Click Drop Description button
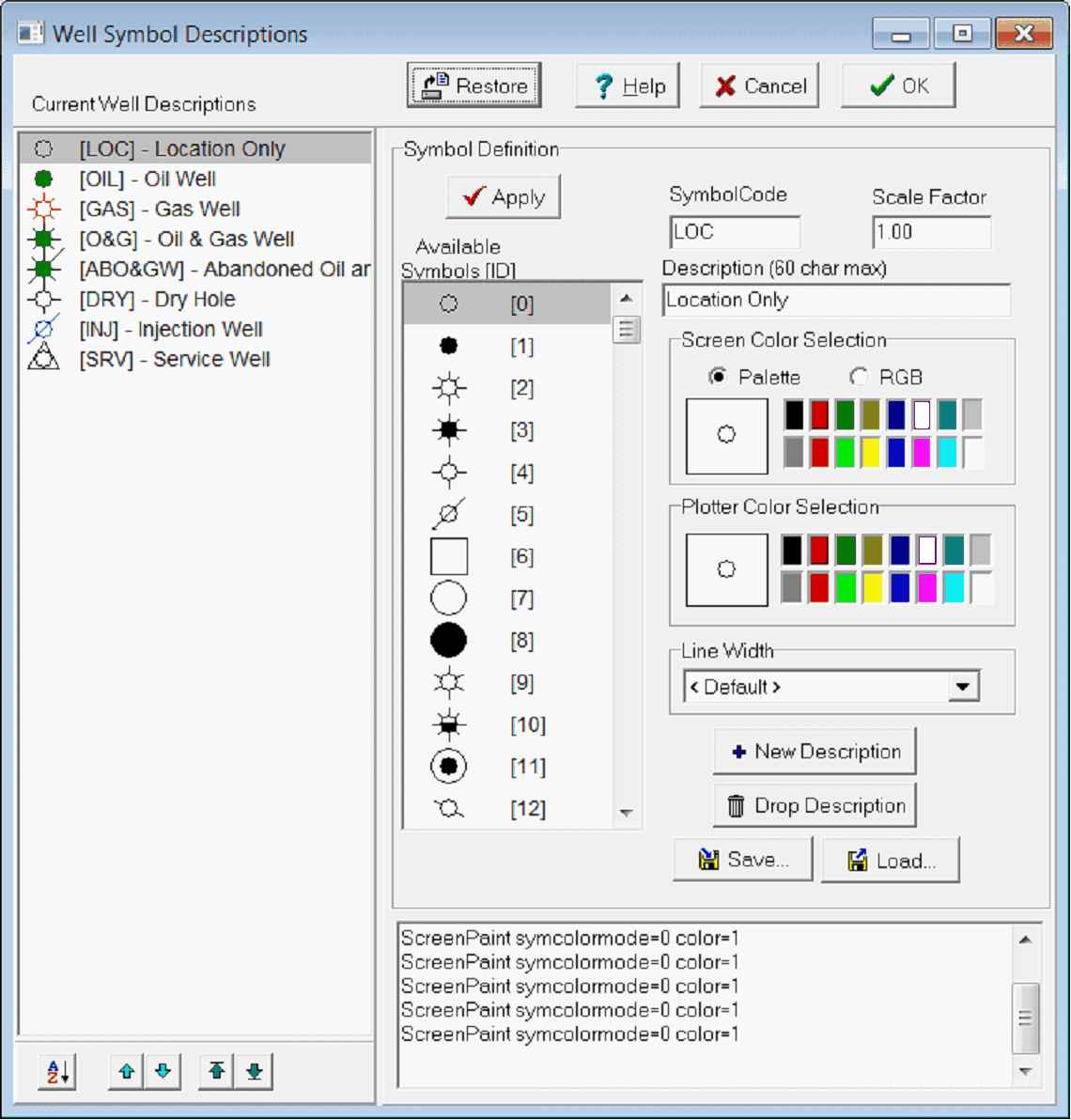 pos(815,806)
